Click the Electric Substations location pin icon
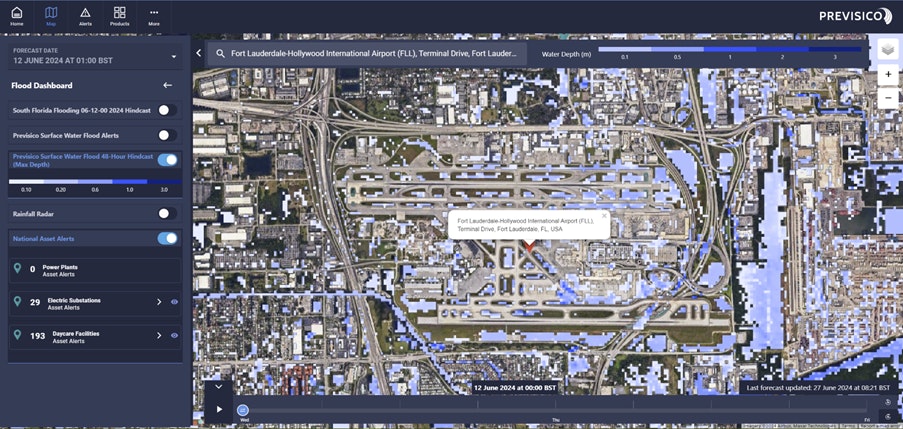 [x=17, y=302]
